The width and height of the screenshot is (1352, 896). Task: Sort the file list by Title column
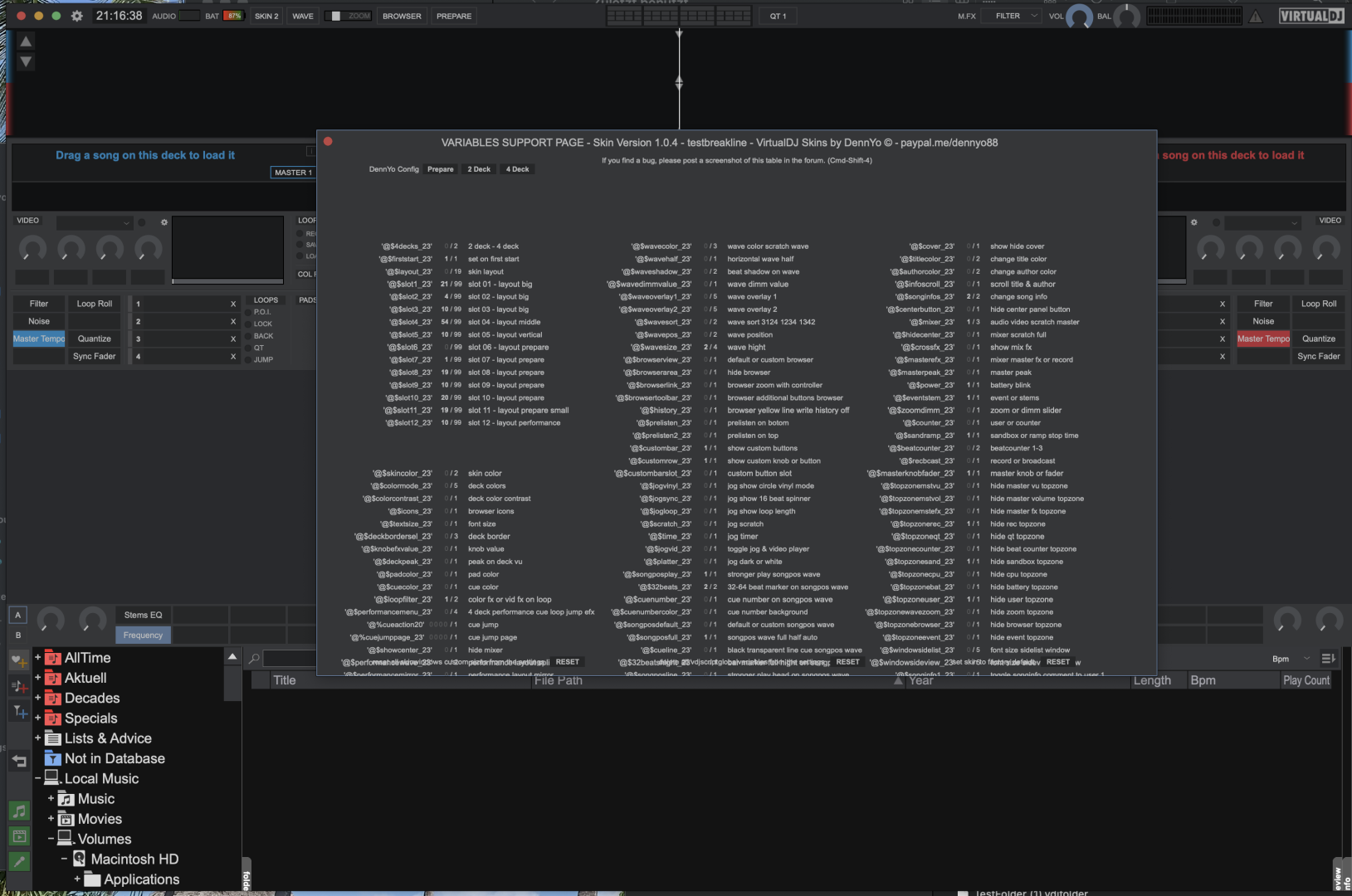pos(285,680)
